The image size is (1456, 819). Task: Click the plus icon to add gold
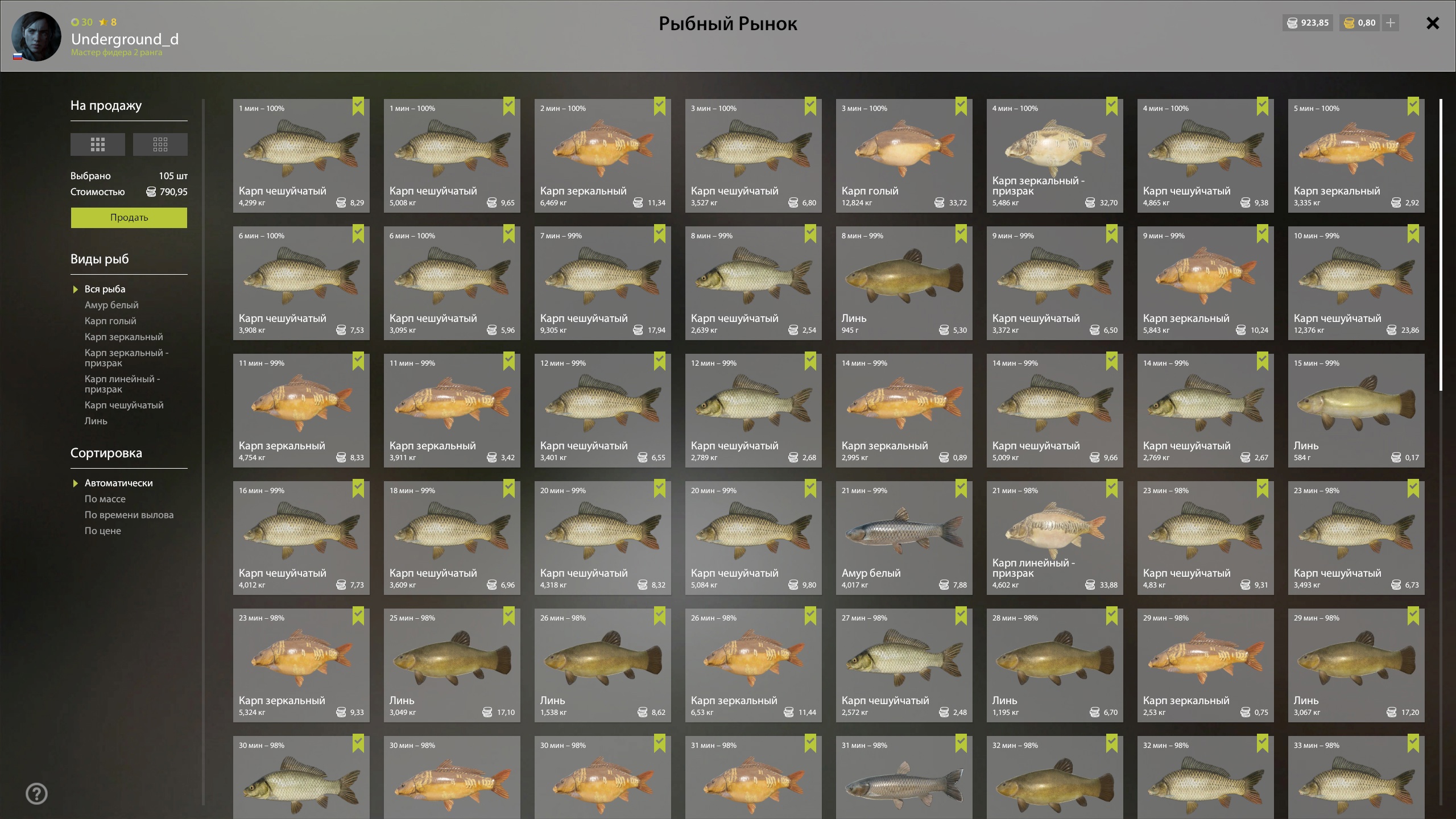[x=1391, y=23]
